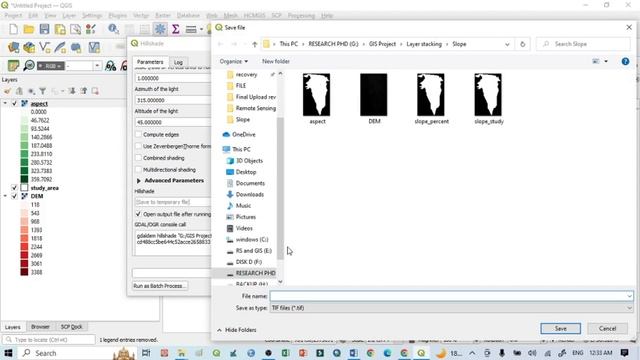Enable the Compute edges checkbox
This screenshot has width=640, height=360.
pos(138,134)
